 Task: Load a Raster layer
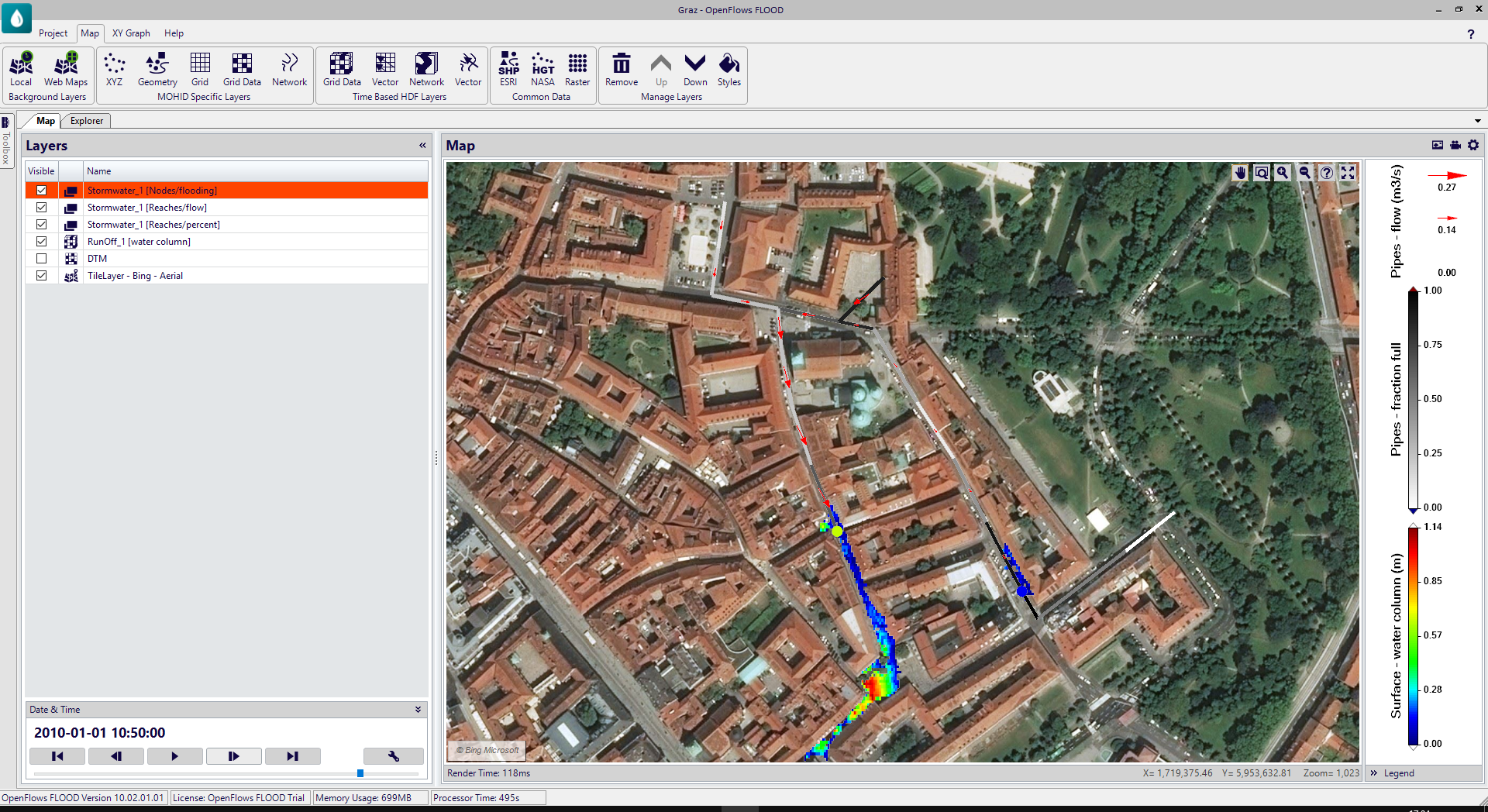pyautogui.click(x=577, y=70)
